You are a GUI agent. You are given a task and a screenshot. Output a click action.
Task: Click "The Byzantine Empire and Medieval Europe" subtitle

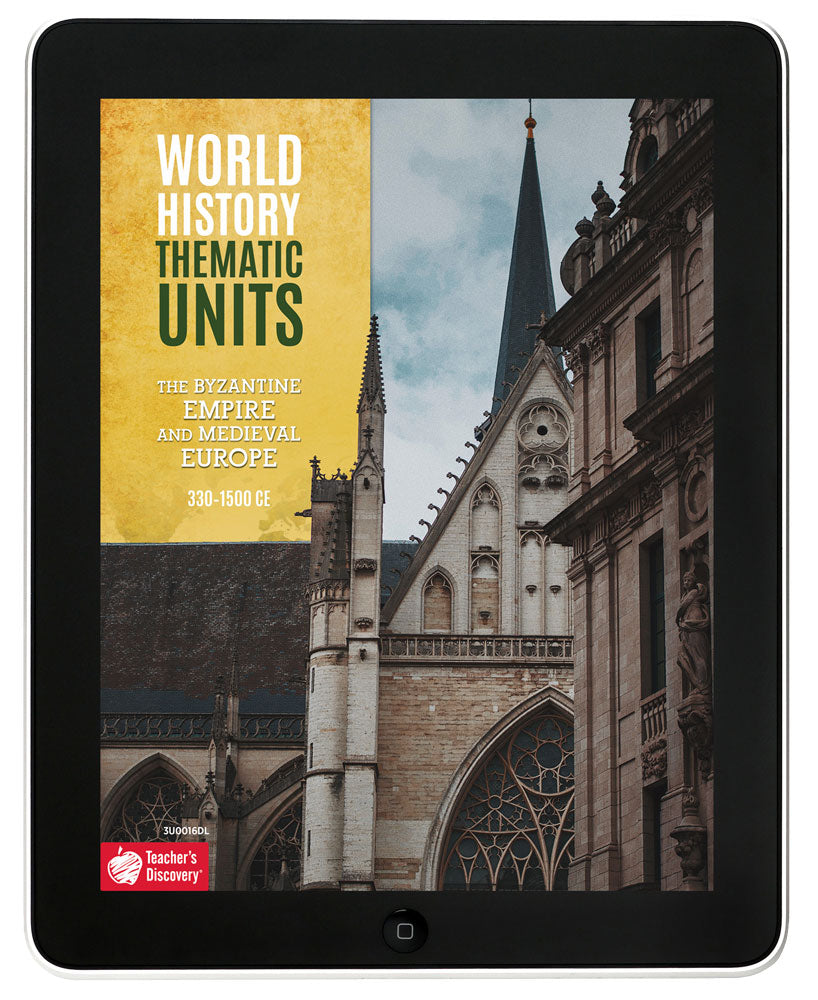click(x=229, y=423)
